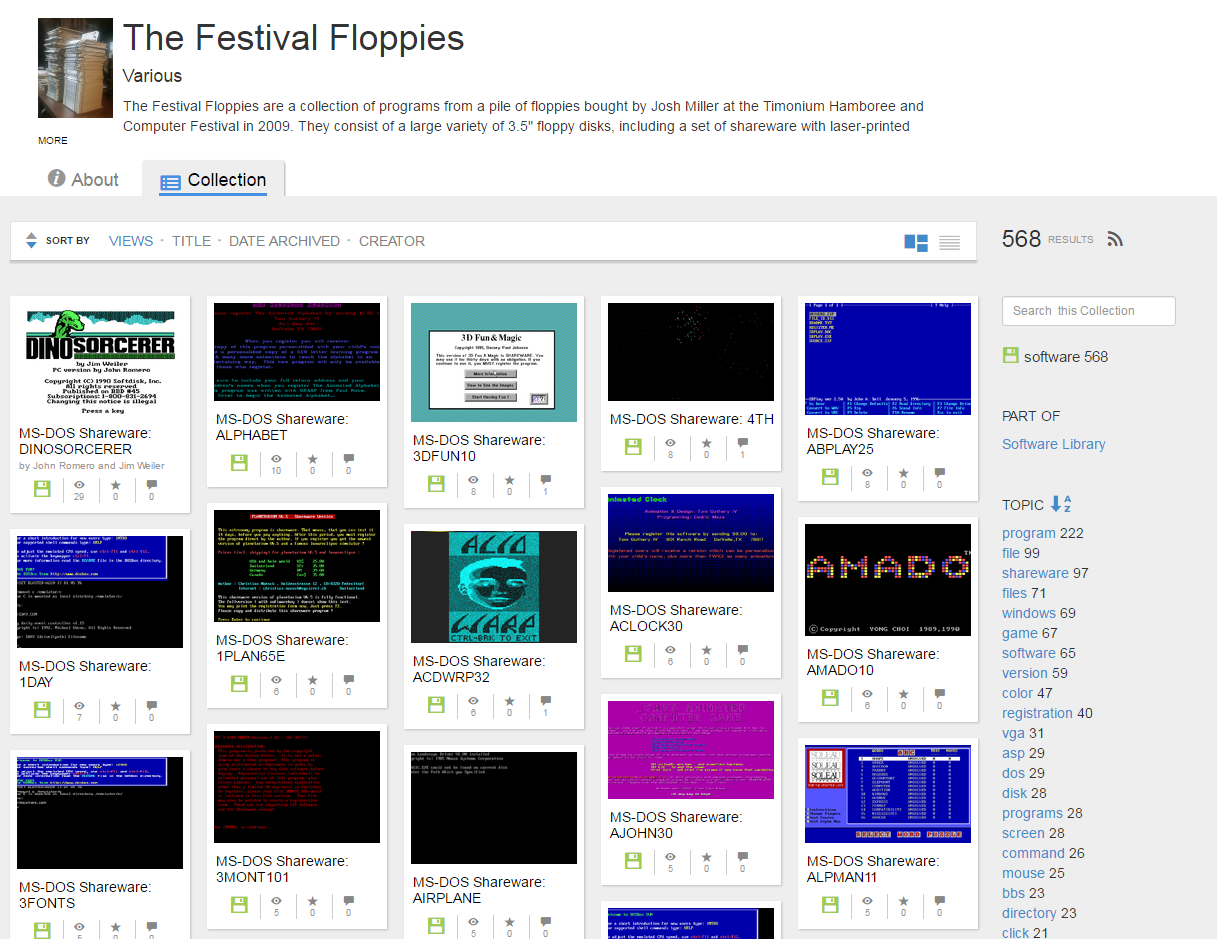Viewport: 1217px width, 939px height.
Task: Open the About tab
Action: (x=83, y=180)
